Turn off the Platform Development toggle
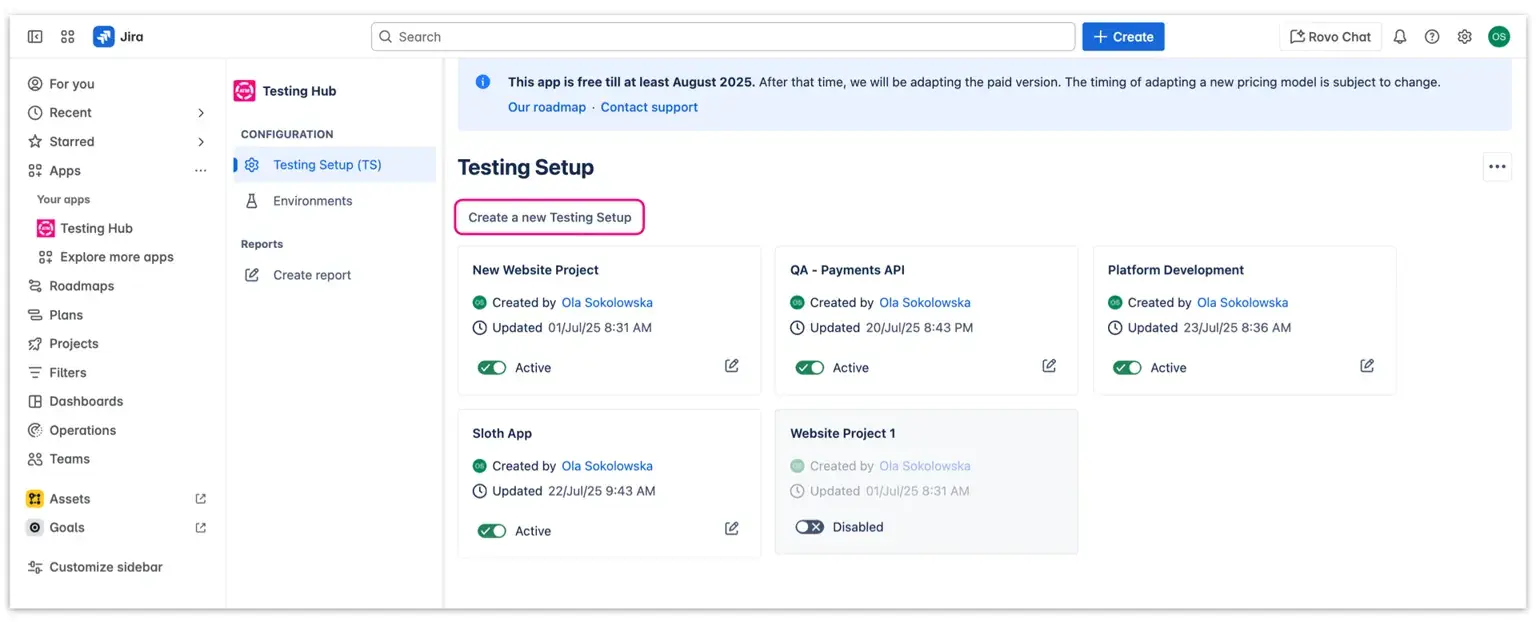The height and width of the screenshot is (622, 1536). pos(1127,367)
